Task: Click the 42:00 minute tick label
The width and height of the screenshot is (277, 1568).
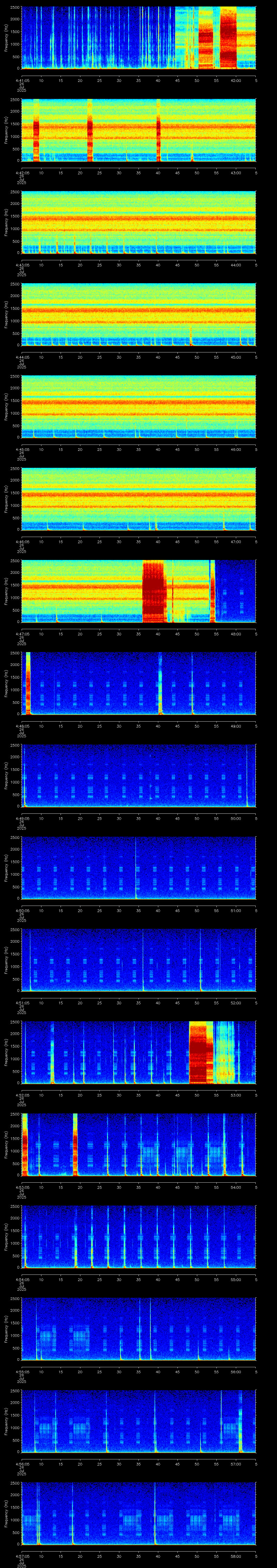Action: point(236,80)
